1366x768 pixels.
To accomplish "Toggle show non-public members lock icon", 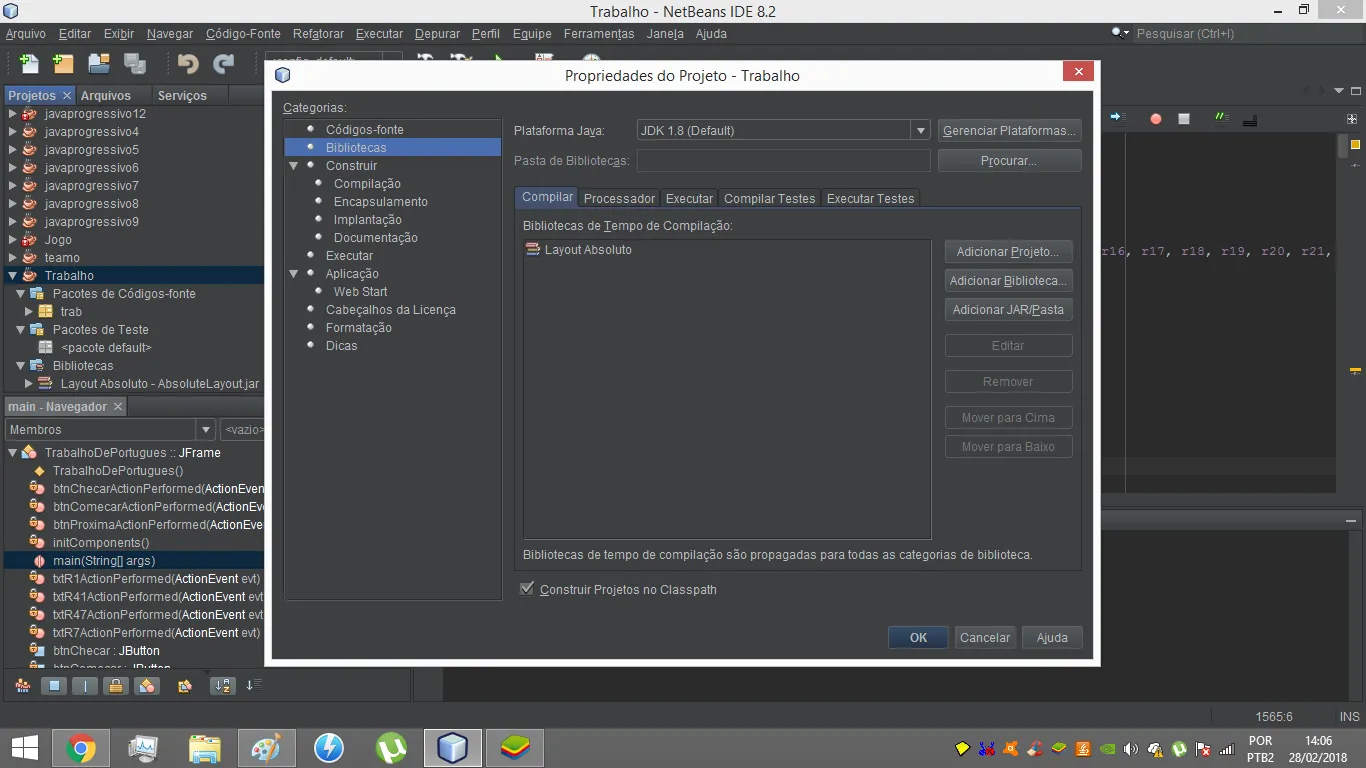I will pyautogui.click(x=116, y=686).
